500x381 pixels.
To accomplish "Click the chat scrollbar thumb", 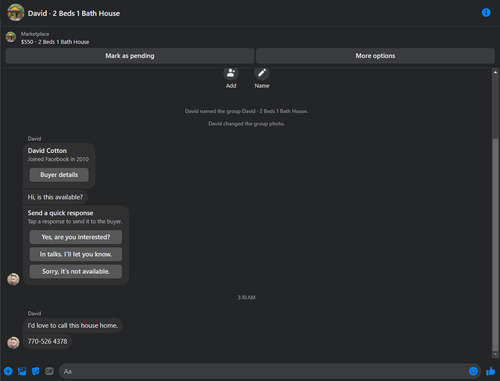I will 495,244.
